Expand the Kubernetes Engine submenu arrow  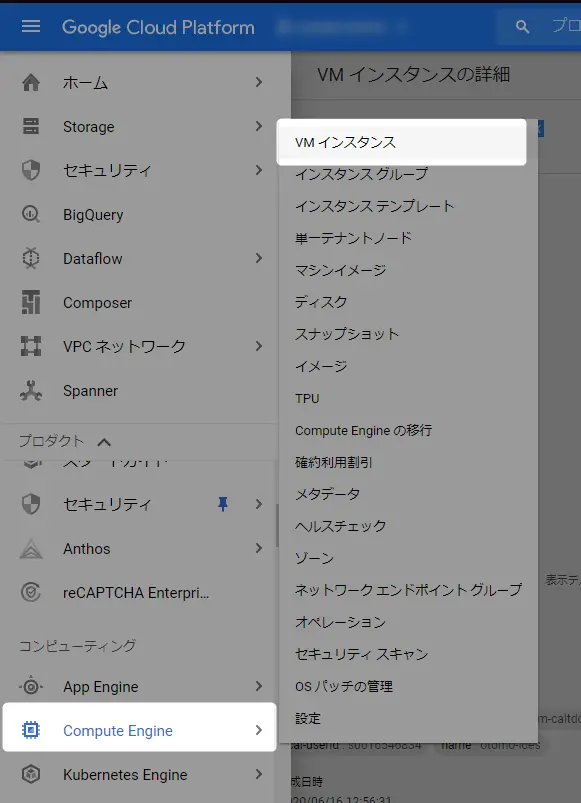[x=259, y=774]
